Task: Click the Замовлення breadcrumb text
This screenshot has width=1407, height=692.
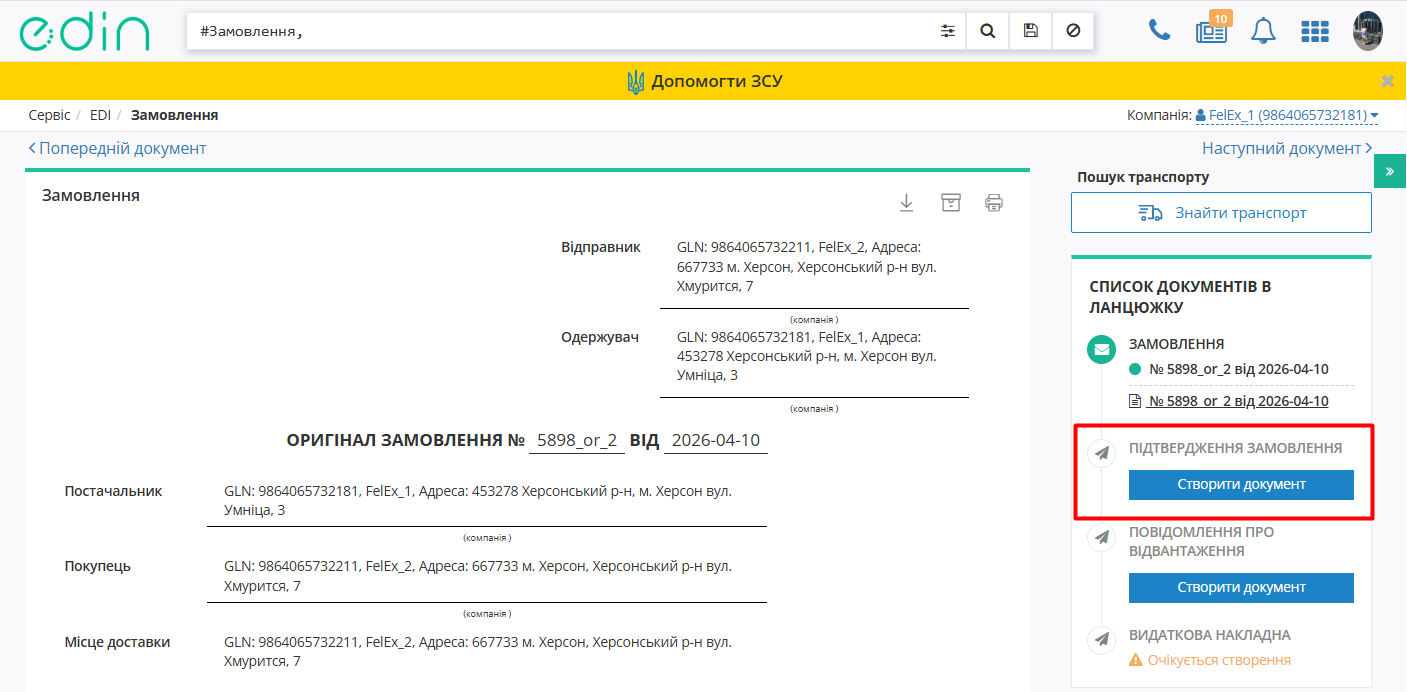Action: (174, 115)
